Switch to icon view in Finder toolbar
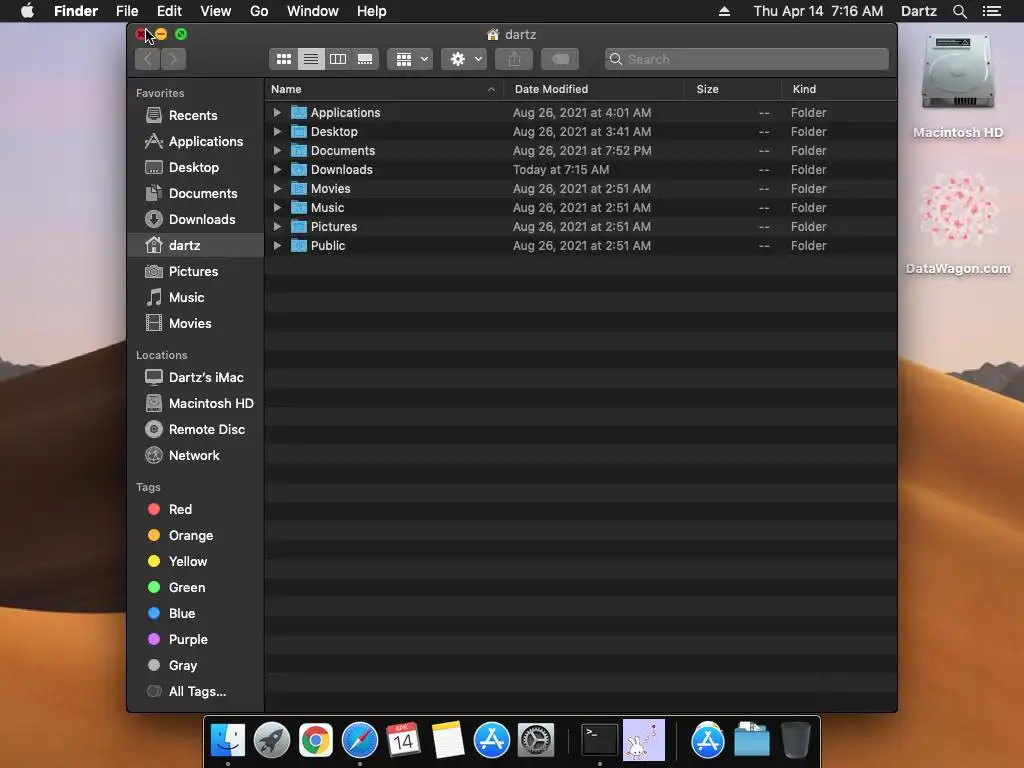This screenshot has height=768, width=1024. click(283, 59)
